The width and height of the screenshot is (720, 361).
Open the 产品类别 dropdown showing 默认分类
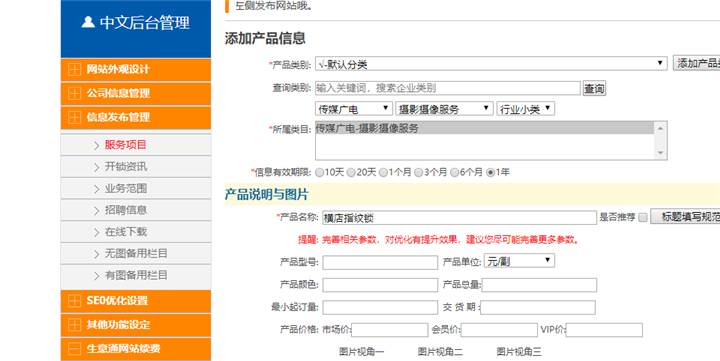[491, 63]
